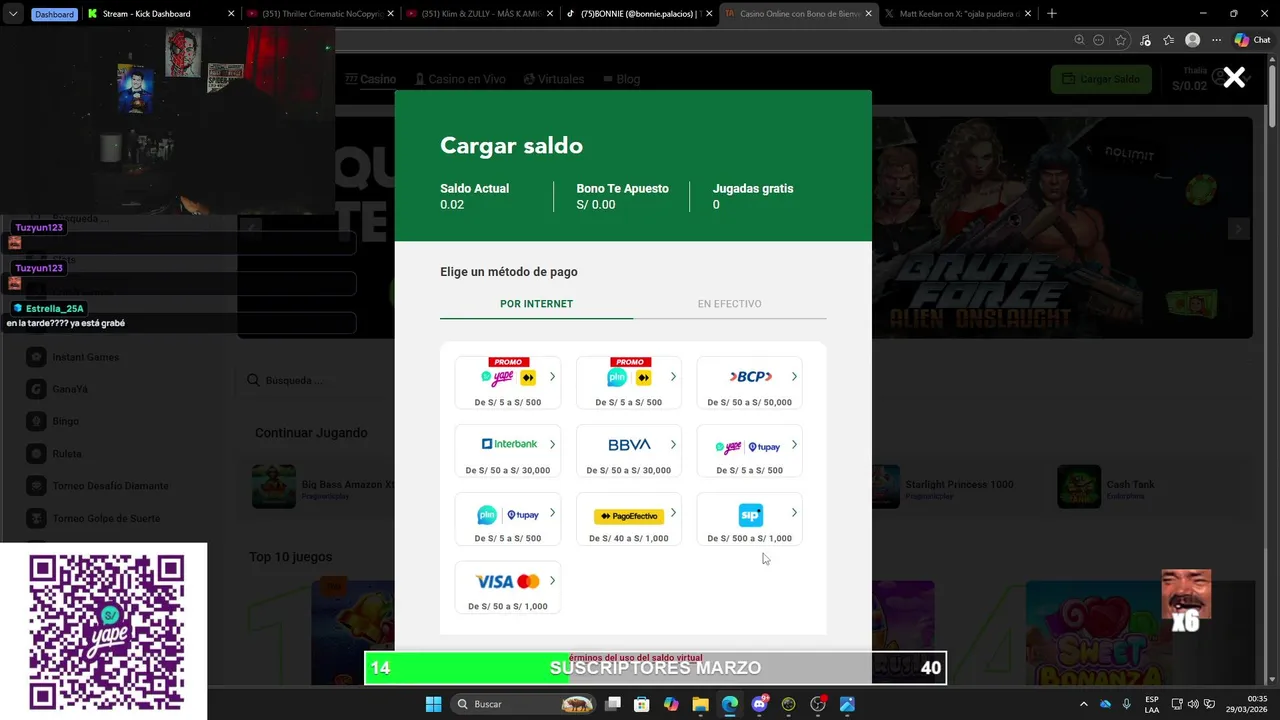Choose PagoEfectivo payment method

[x=629, y=519]
